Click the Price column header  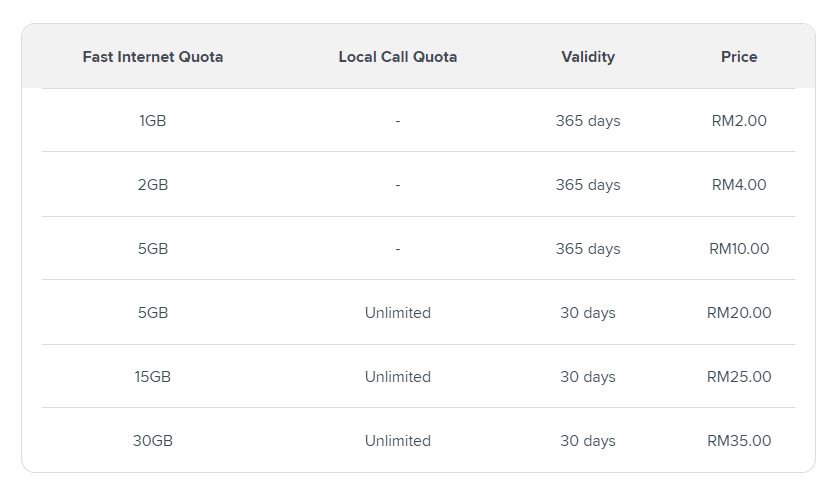(739, 57)
